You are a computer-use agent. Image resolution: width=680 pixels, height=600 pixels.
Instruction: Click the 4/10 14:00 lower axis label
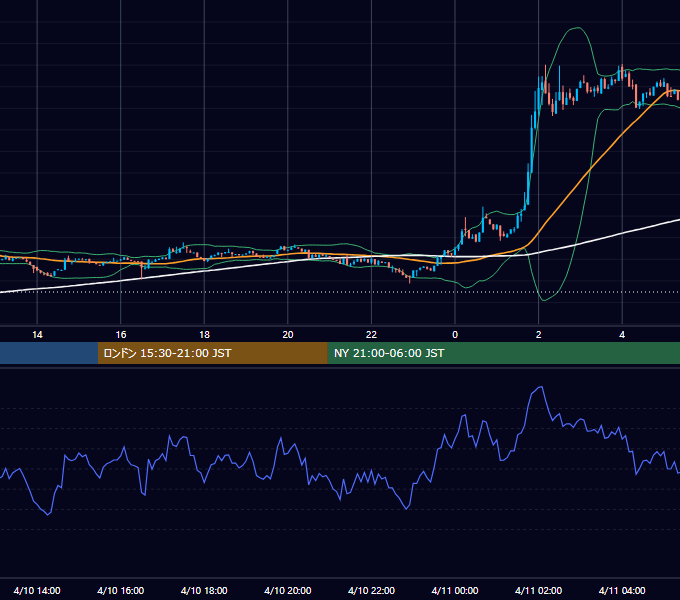point(37,590)
